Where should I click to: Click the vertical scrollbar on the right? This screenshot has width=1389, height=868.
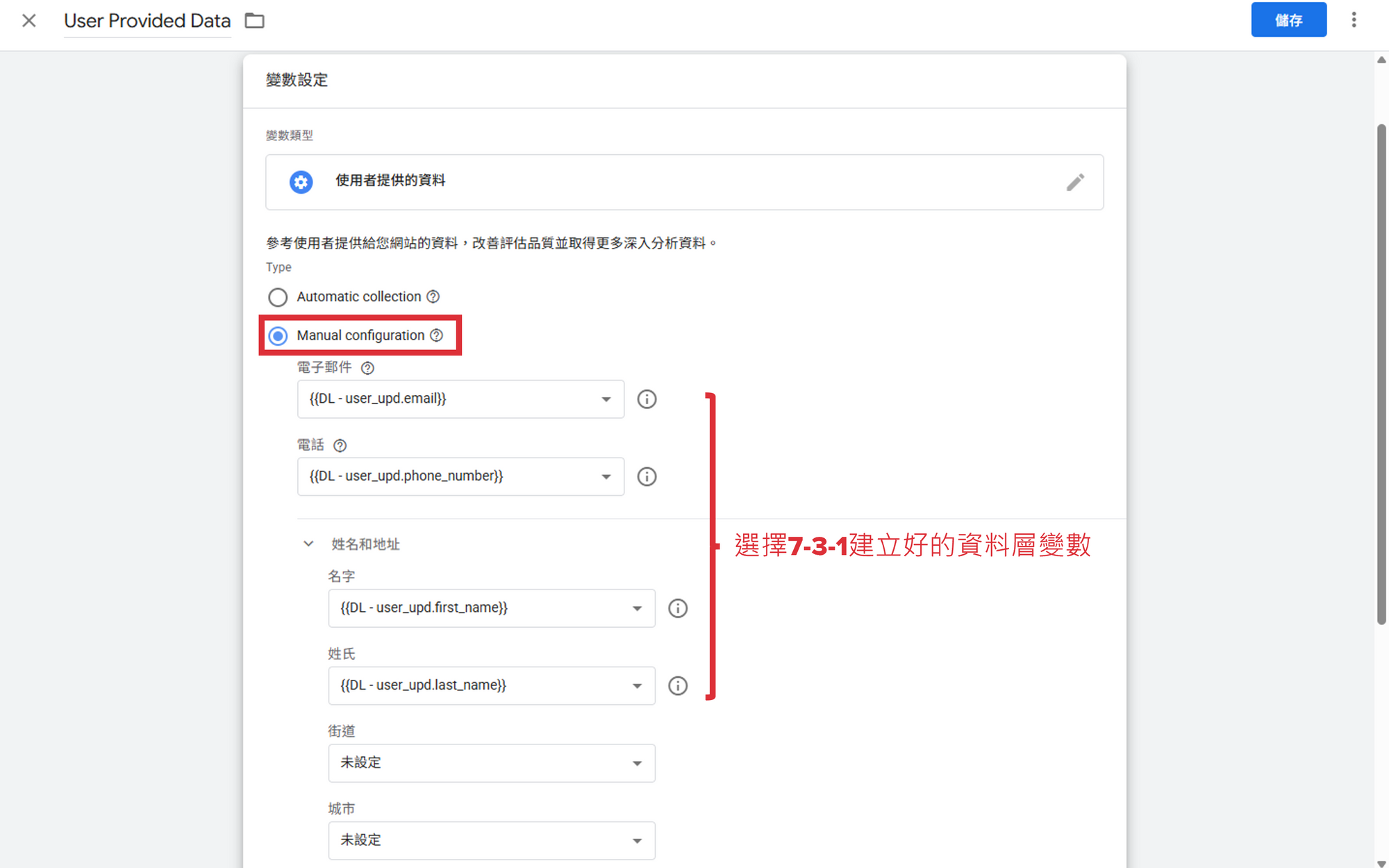tap(1381, 375)
